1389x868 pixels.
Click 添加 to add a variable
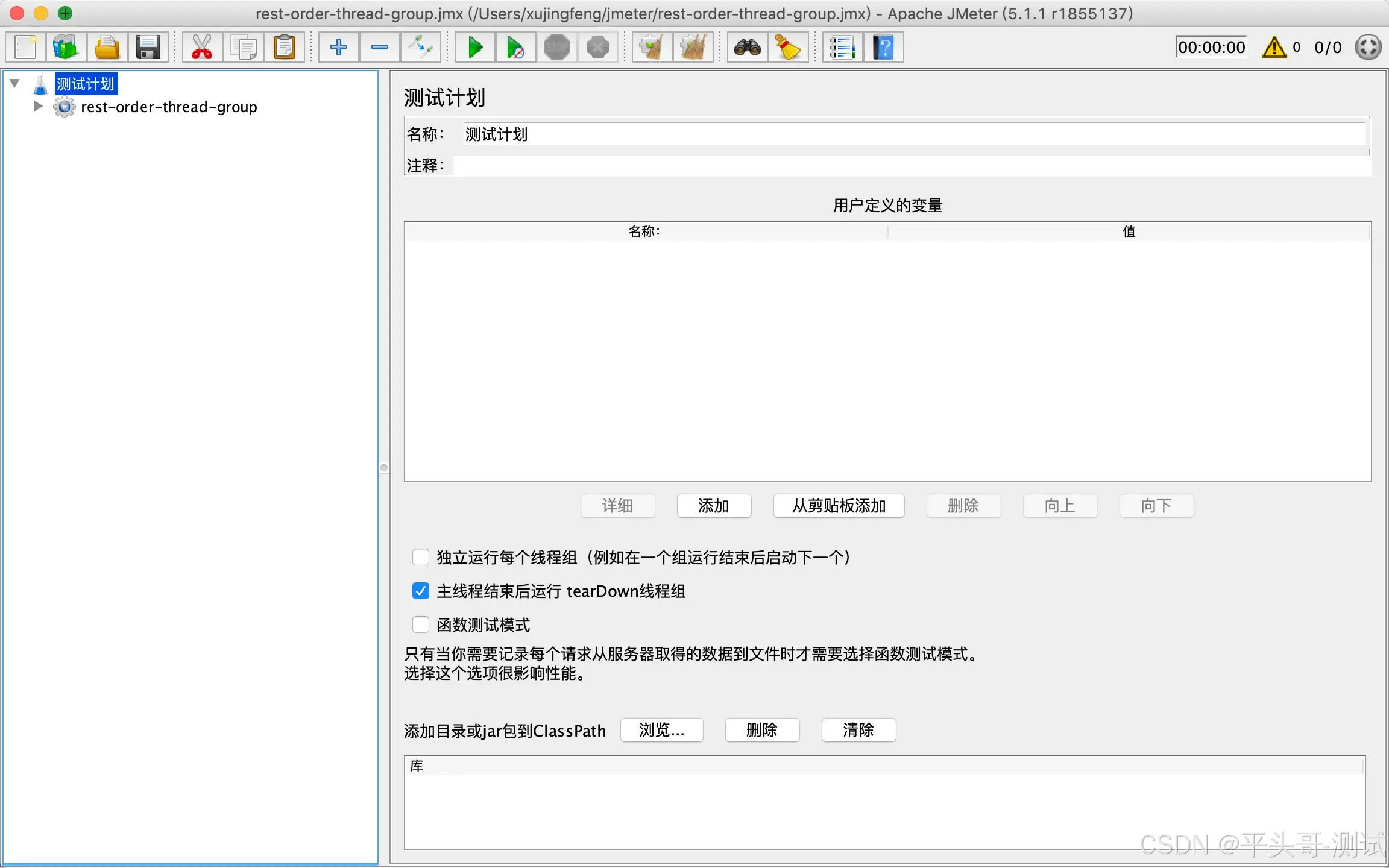714,506
